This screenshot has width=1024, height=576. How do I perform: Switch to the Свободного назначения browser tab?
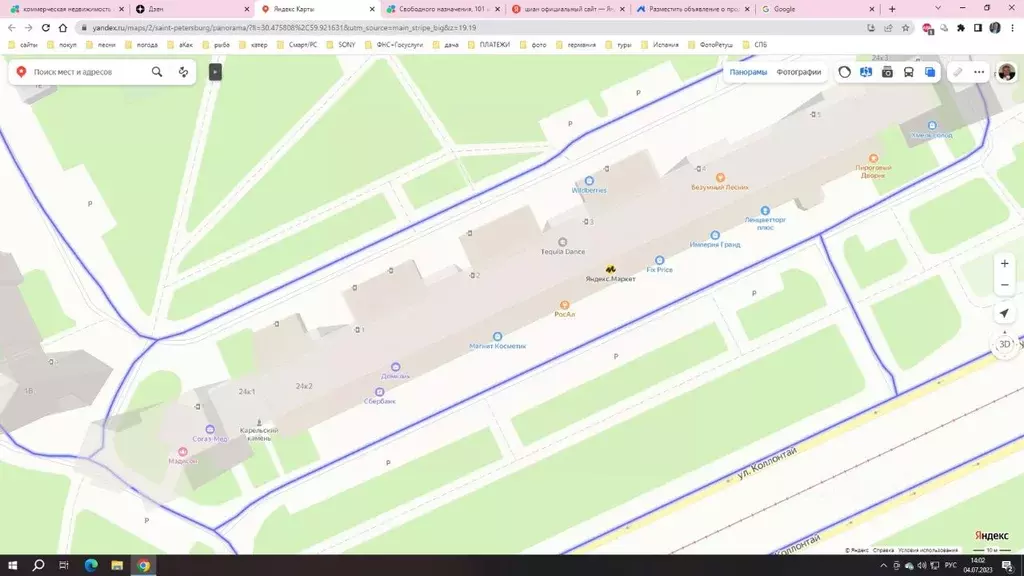coord(441,9)
